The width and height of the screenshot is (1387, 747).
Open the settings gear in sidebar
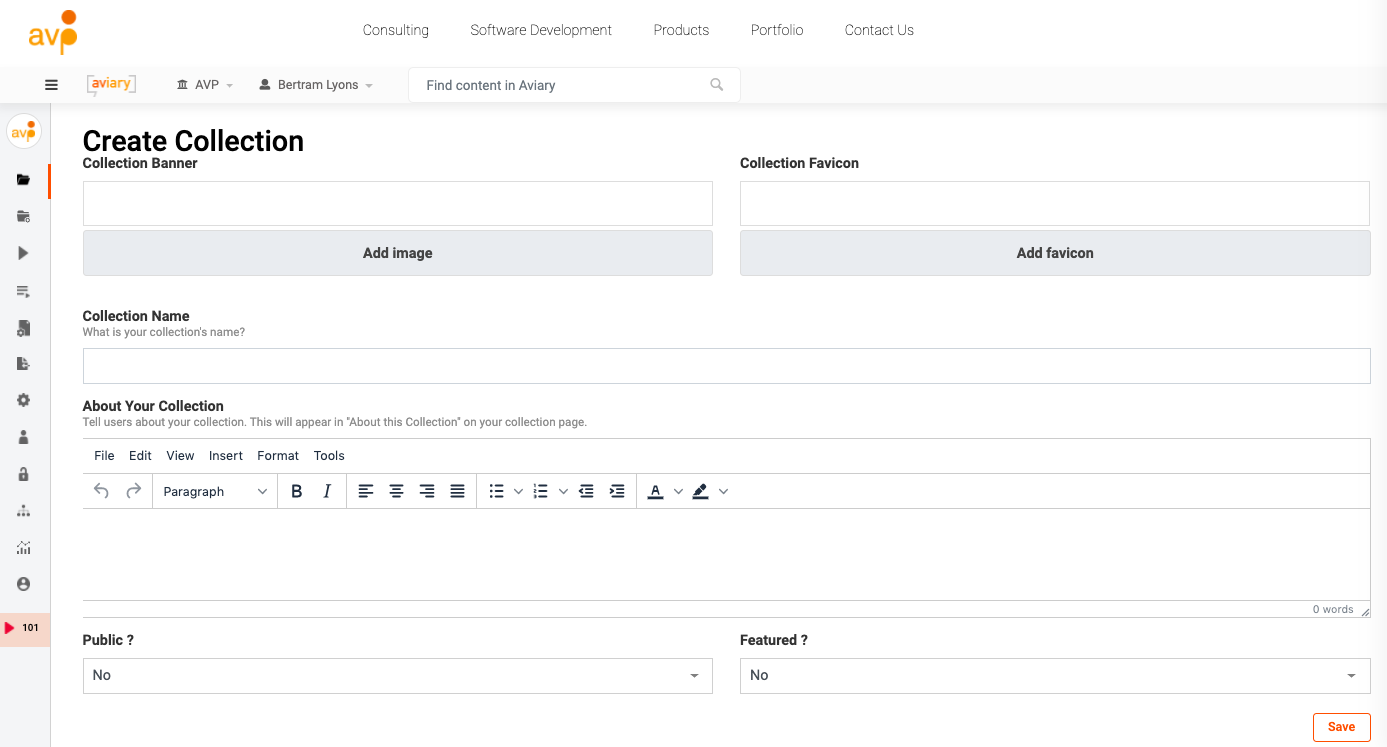(24, 400)
